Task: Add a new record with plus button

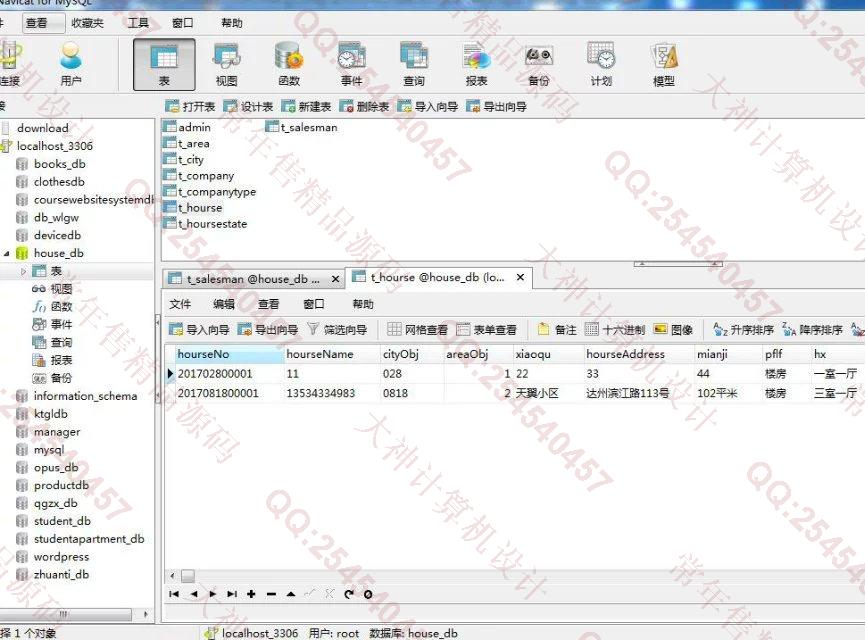Action: point(252,594)
